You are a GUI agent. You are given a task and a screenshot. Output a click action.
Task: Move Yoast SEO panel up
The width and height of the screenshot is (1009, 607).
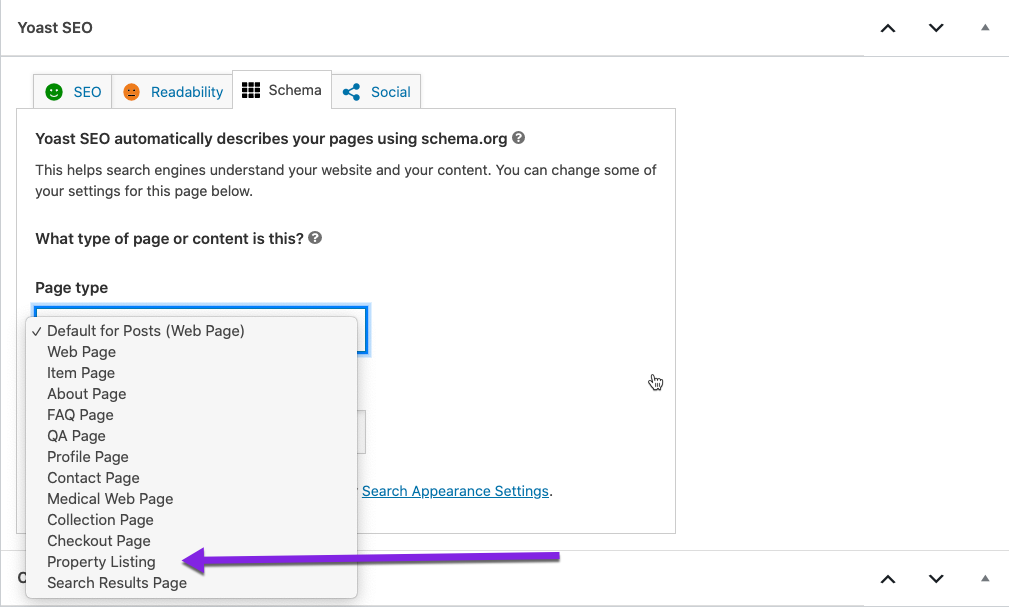[887, 28]
